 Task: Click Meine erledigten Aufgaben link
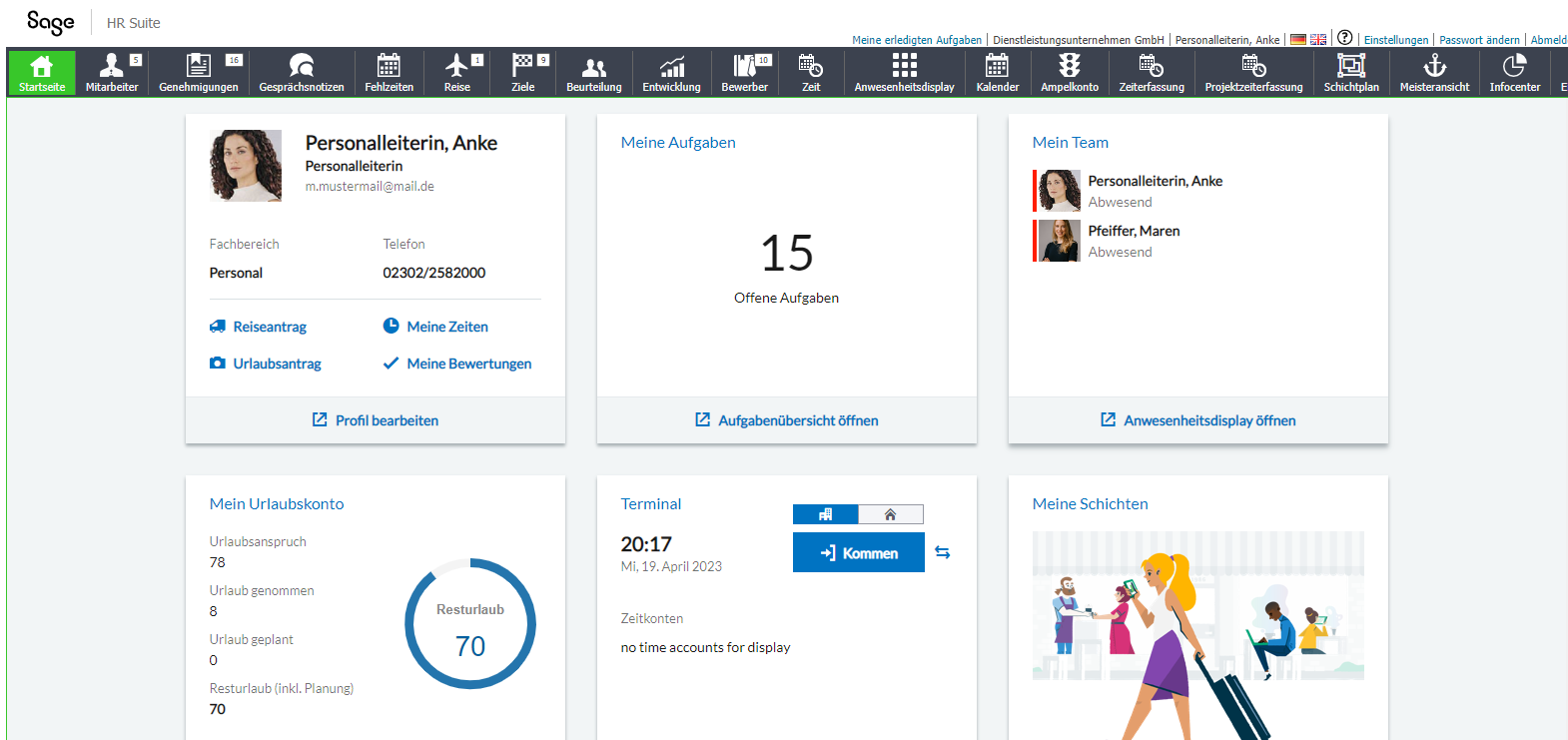916,40
